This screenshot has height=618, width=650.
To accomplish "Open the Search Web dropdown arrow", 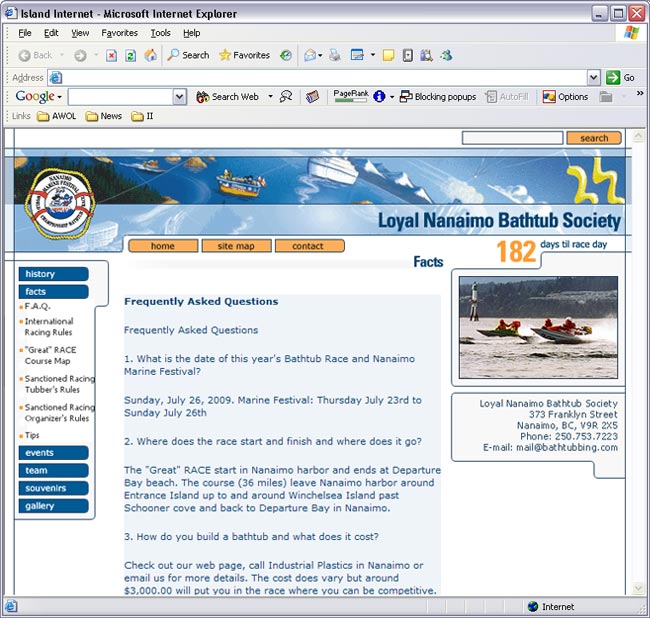I will [270, 97].
